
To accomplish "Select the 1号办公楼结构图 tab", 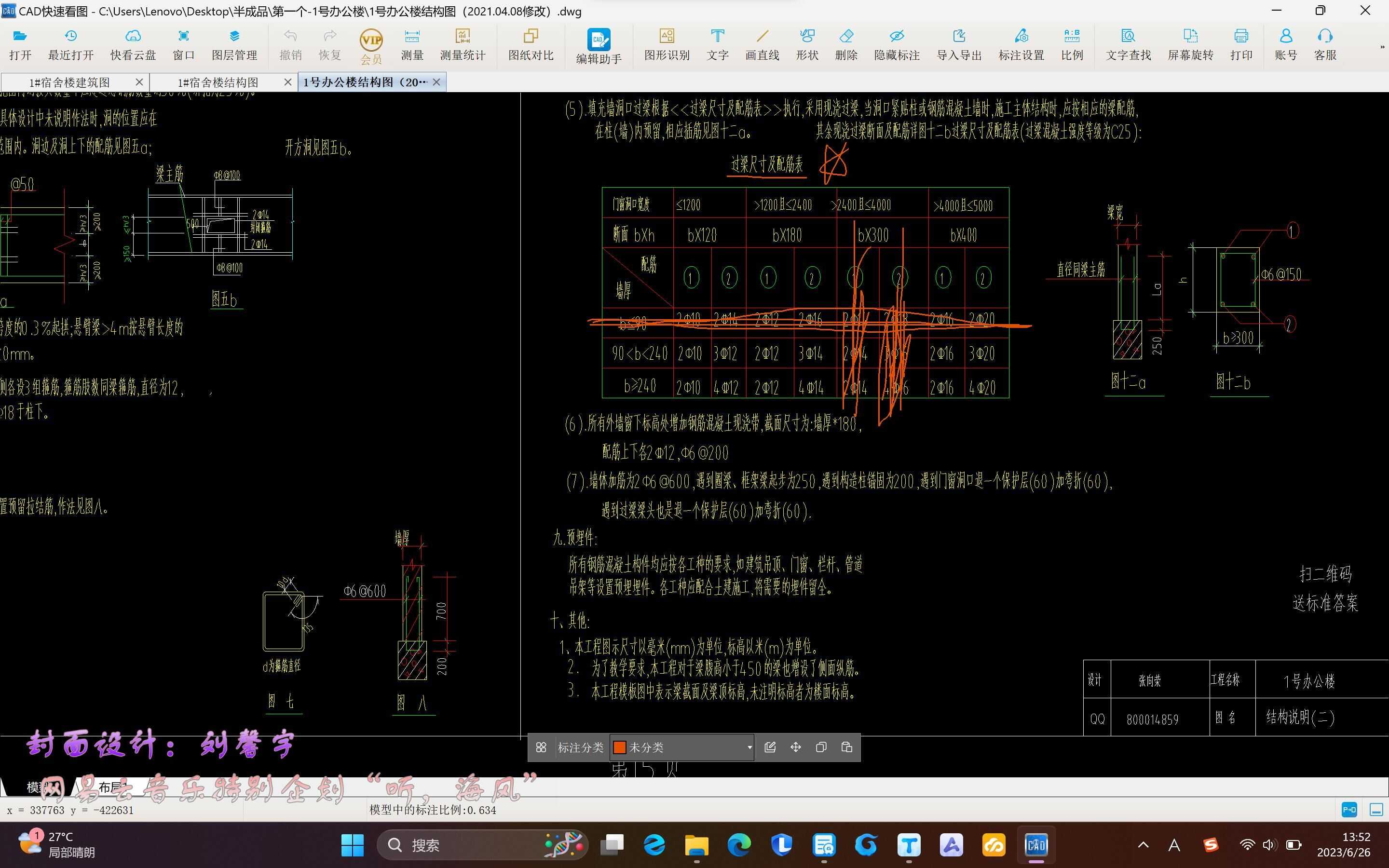I will 366,82.
